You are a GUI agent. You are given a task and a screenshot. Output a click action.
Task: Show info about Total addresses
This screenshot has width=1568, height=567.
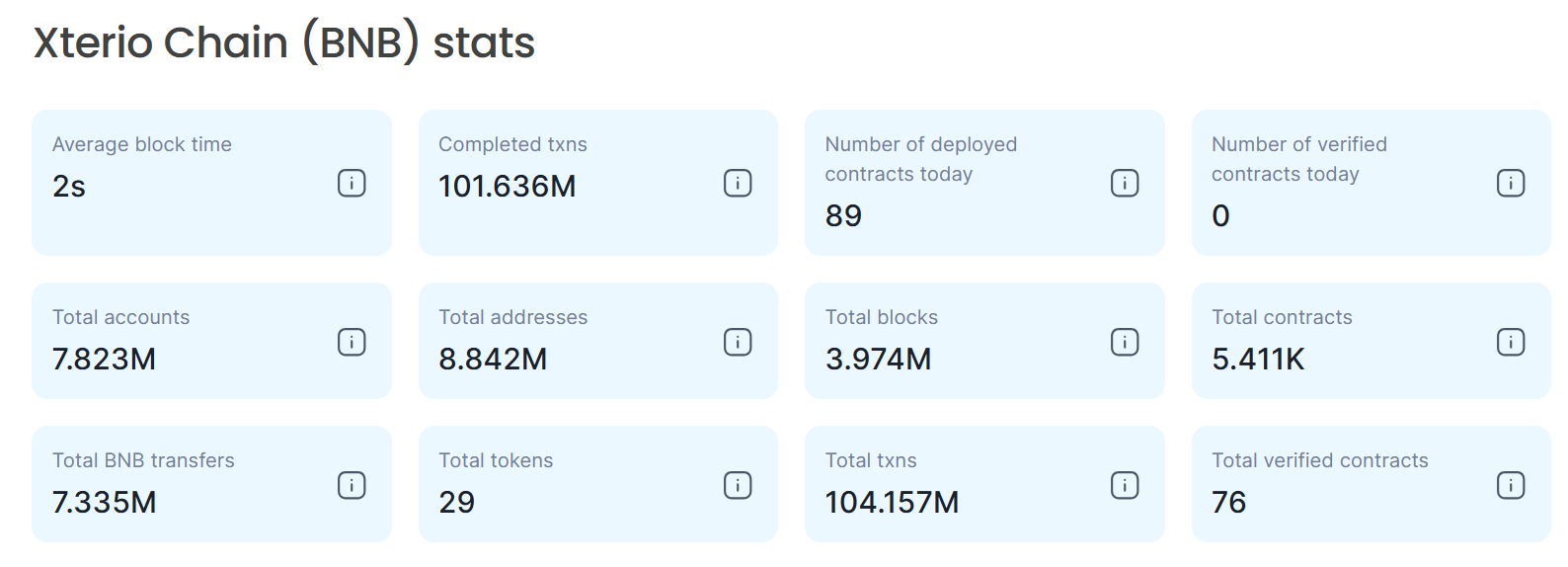[738, 342]
